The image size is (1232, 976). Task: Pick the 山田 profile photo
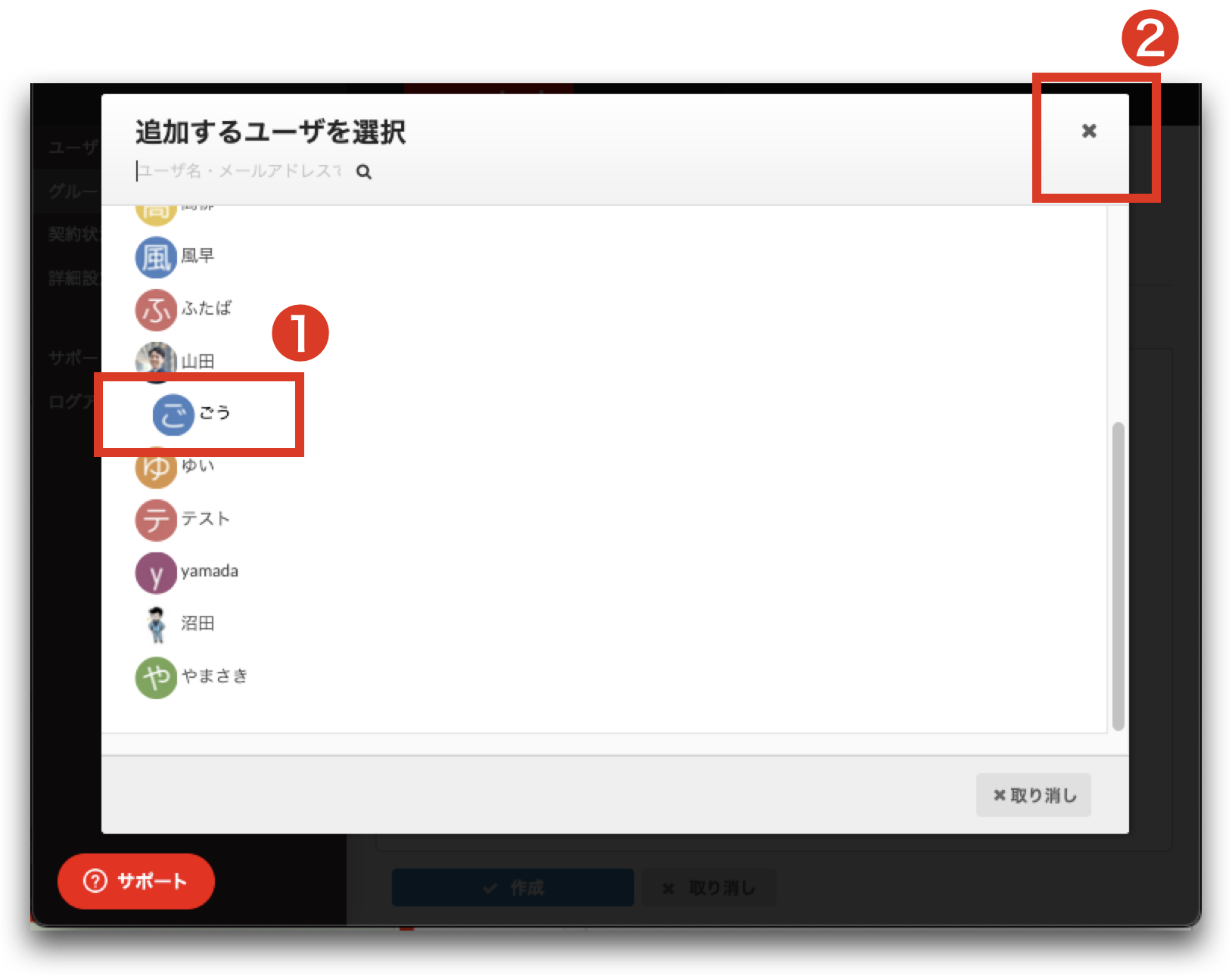(x=156, y=362)
